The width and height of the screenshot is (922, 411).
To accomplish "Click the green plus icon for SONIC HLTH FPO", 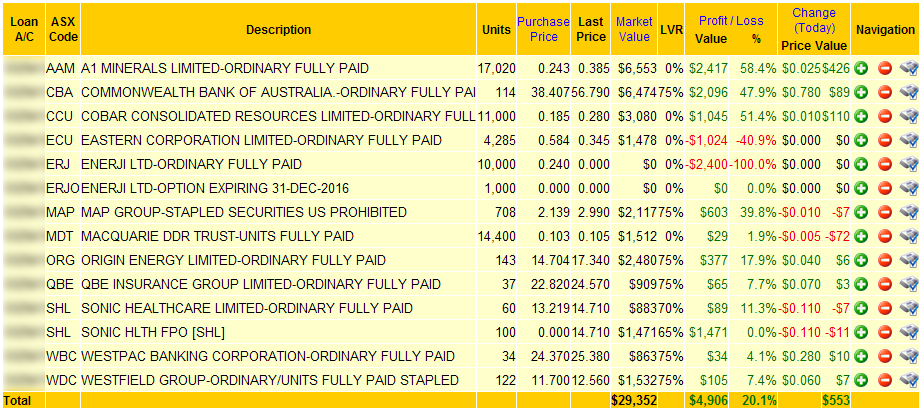I will point(862,332).
